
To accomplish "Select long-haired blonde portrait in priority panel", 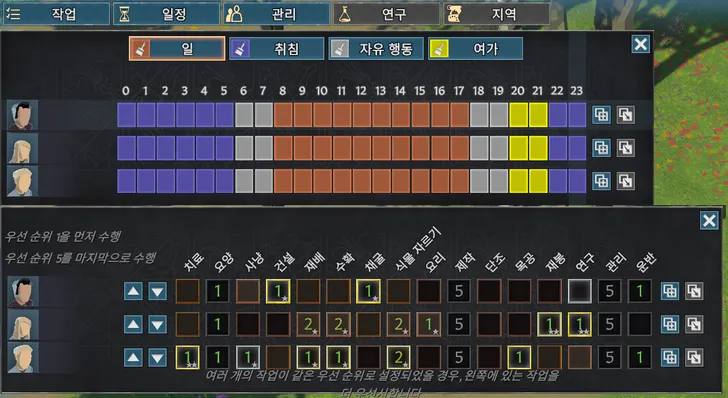I will point(23,325).
